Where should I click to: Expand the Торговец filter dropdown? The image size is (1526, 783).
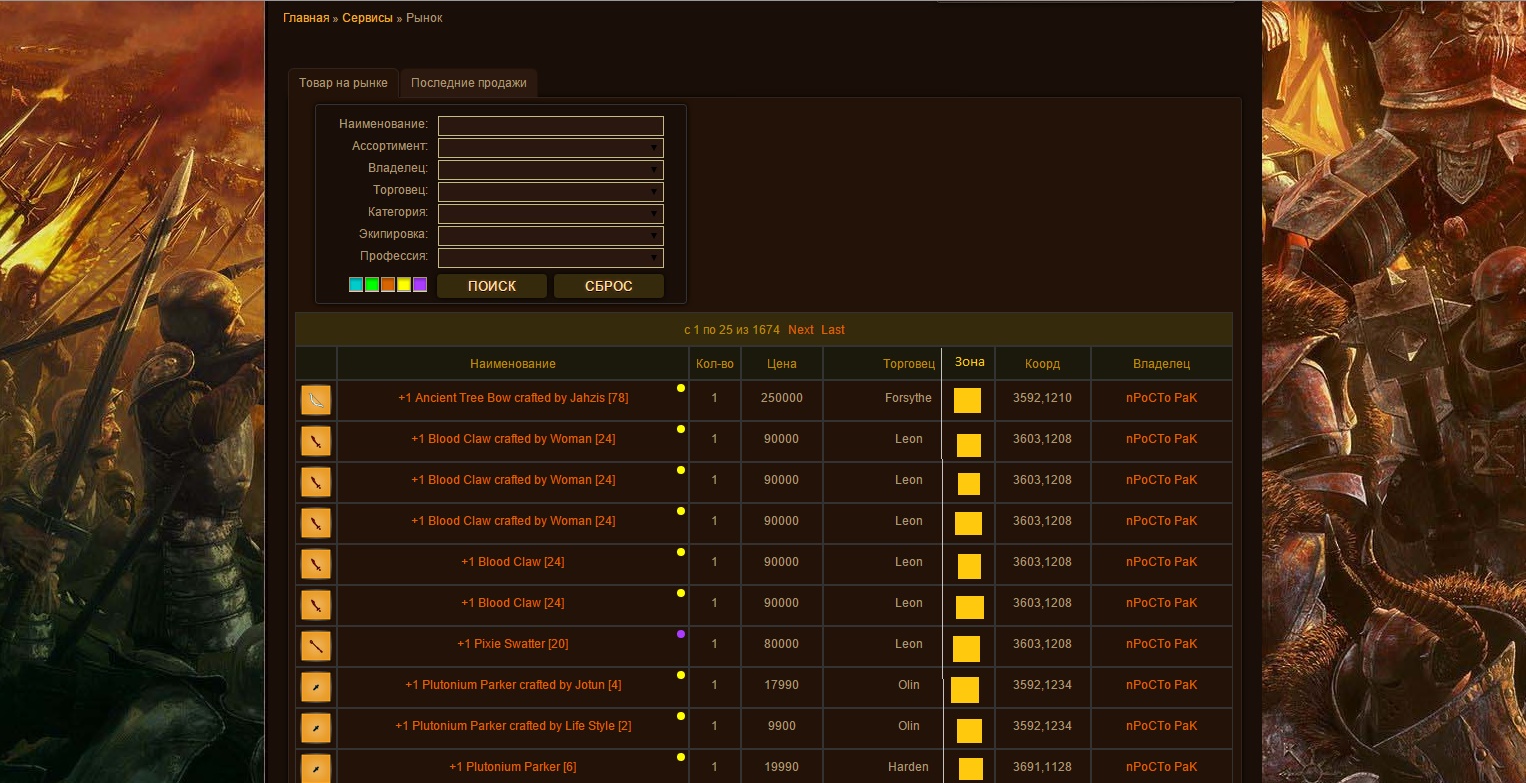pos(551,191)
